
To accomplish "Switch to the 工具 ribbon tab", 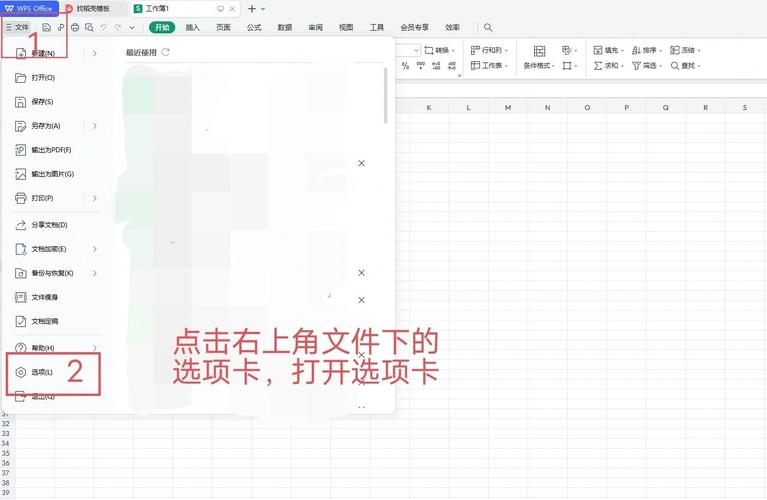I will coord(377,27).
